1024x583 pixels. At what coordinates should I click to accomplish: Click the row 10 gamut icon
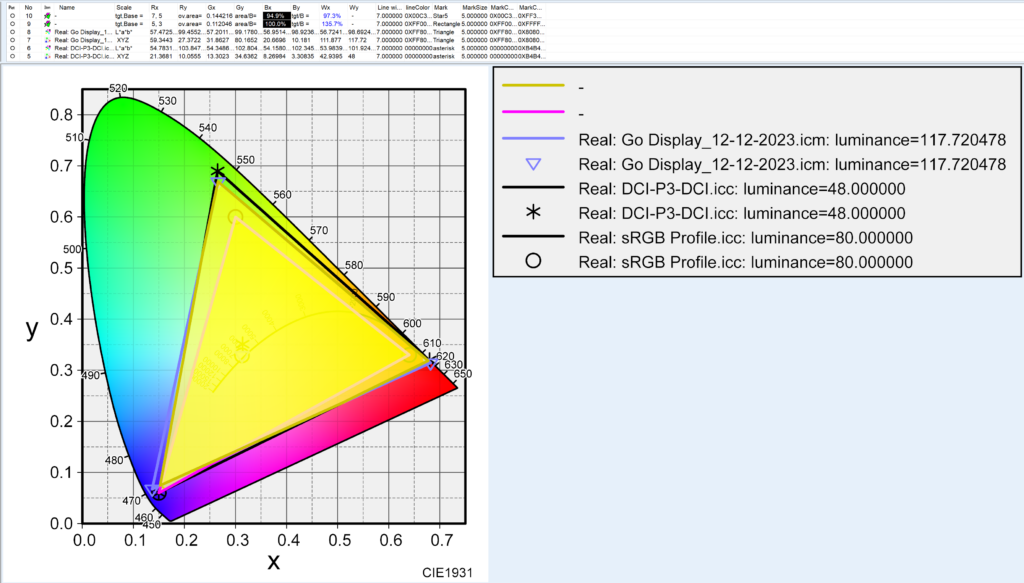pyautogui.click(x=47, y=16)
